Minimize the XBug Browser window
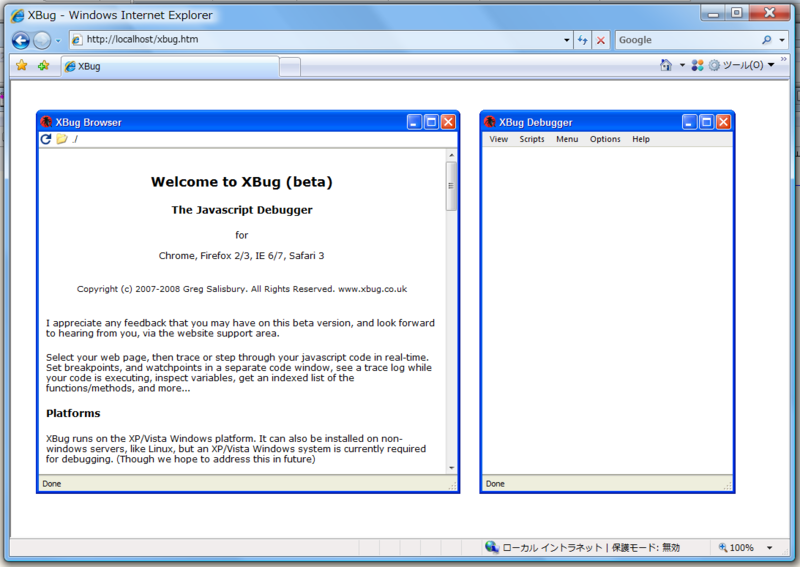The width and height of the screenshot is (800, 567). pos(414,122)
